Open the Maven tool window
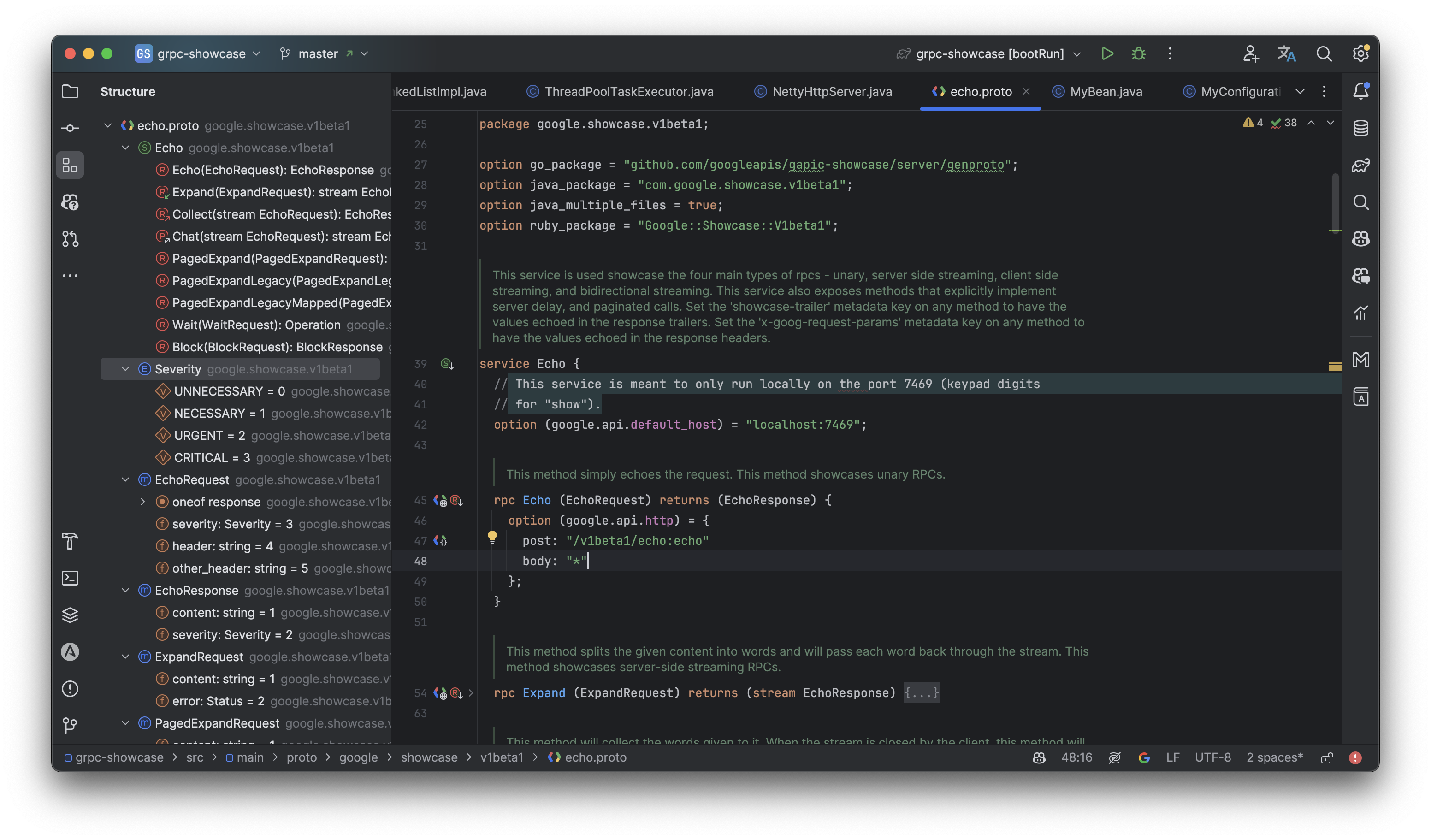1431x840 pixels. click(x=1360, y=360)
